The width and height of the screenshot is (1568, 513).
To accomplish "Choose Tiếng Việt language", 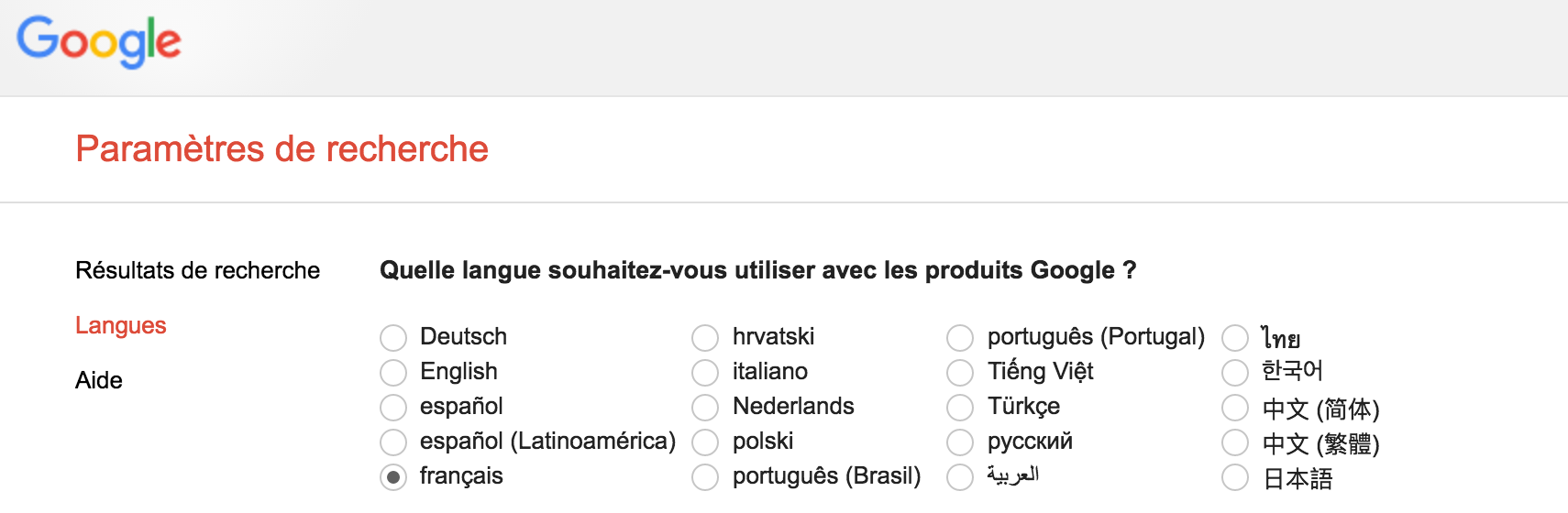I will 960,373.
